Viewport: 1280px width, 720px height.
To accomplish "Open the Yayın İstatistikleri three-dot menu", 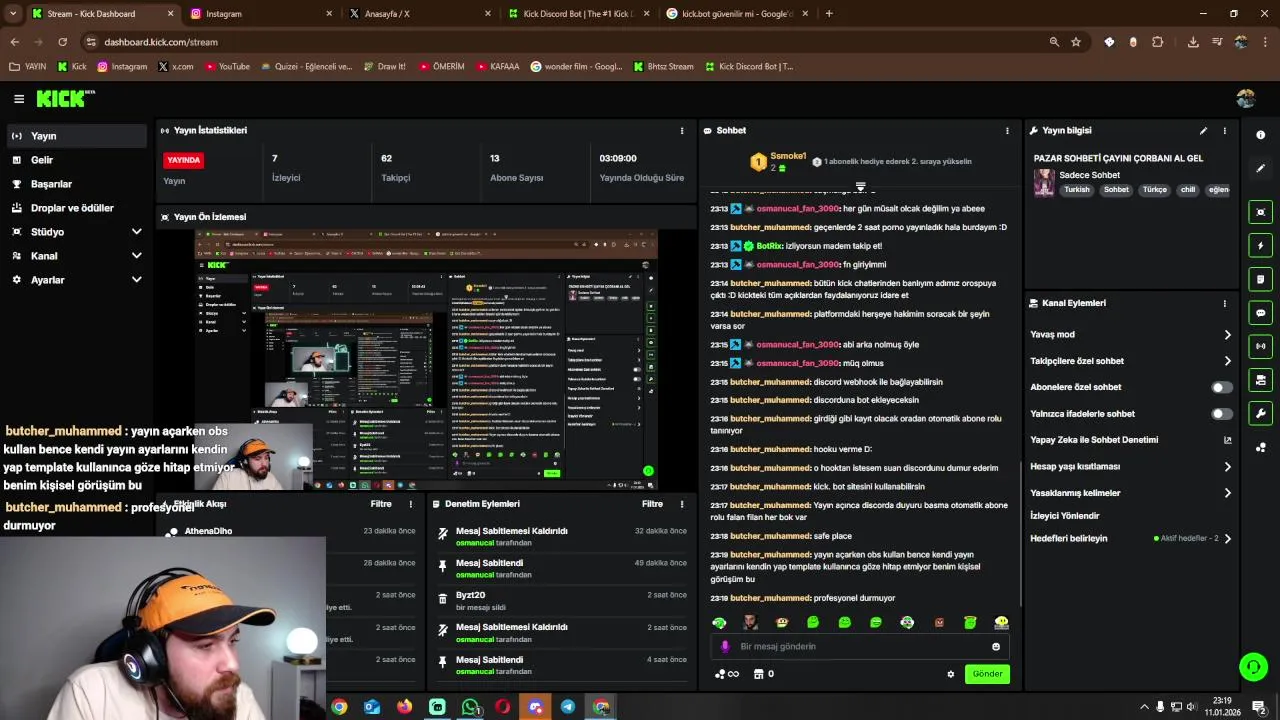I will (x=682, y=130).
